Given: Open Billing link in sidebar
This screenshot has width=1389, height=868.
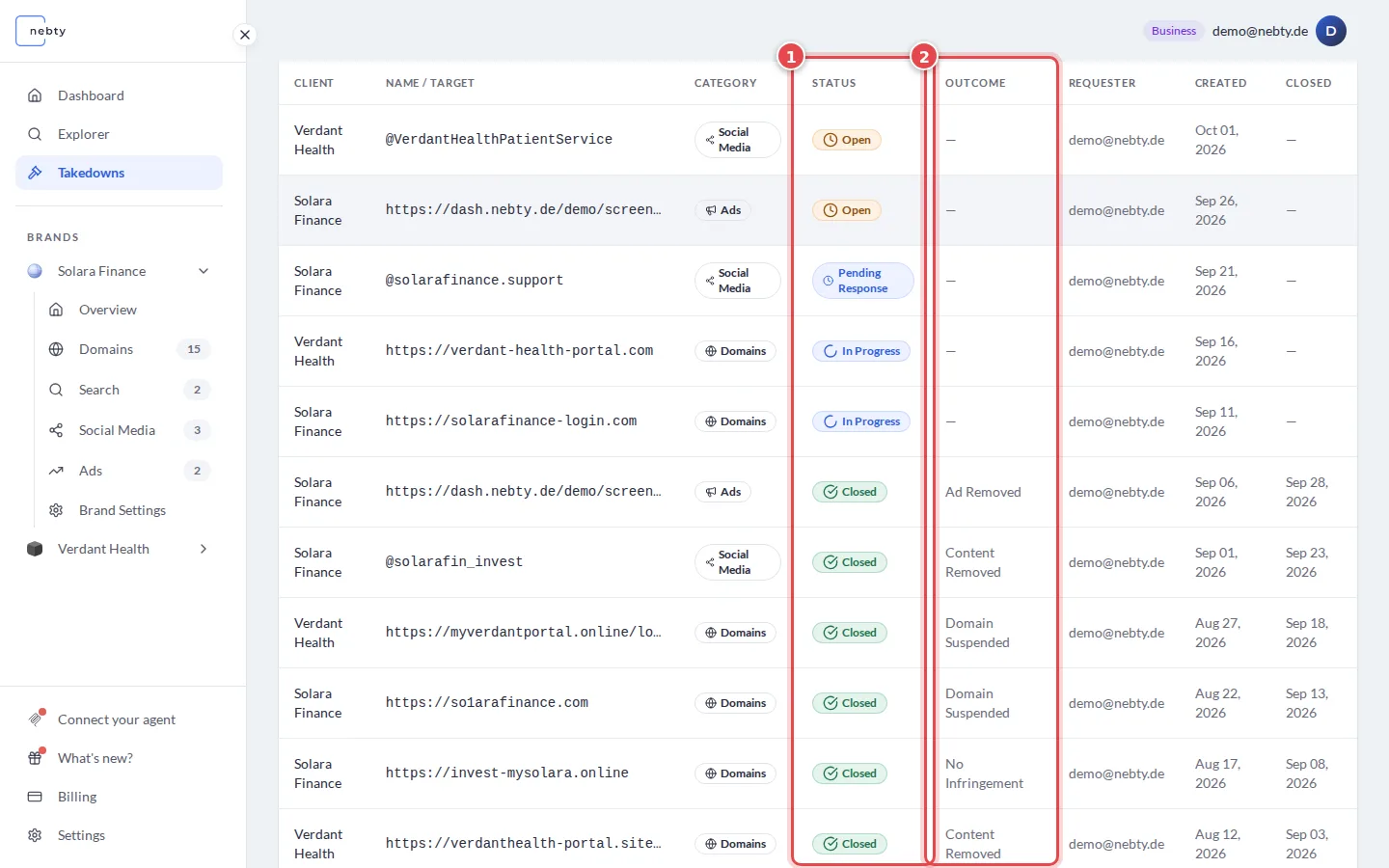Looking at the screenshot, I should coord(119,797).
